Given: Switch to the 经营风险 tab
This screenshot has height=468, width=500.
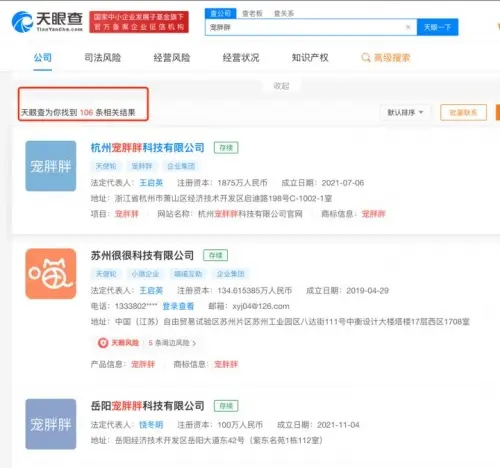Looking at the screenshot, I should (172, 58).
